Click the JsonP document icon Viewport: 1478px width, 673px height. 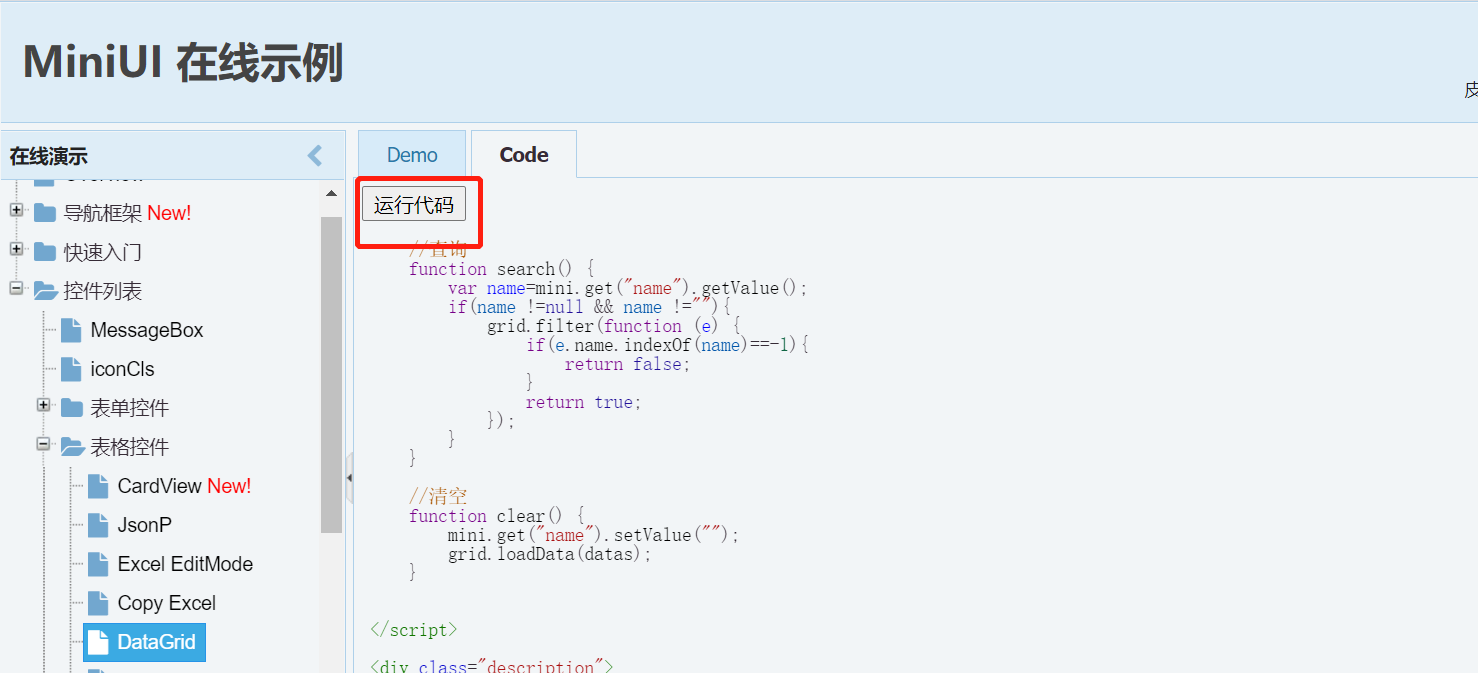[97, 524]
